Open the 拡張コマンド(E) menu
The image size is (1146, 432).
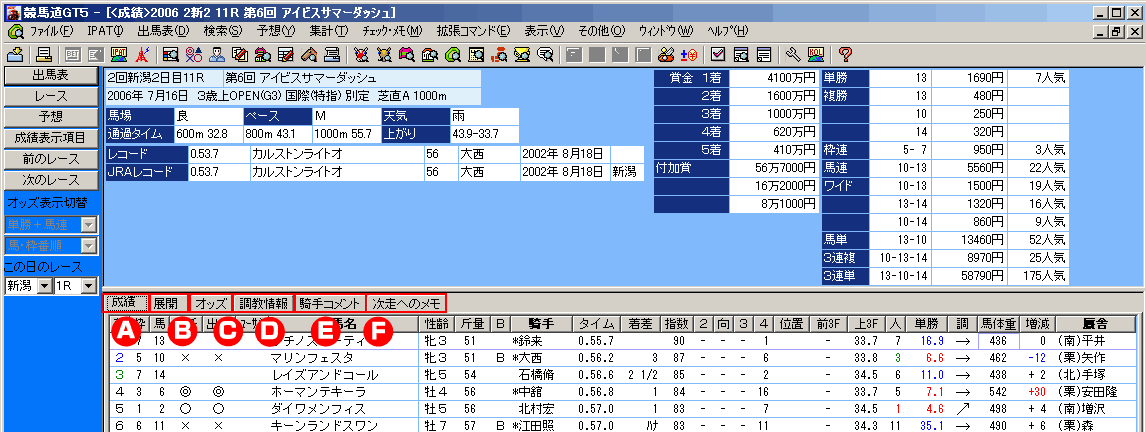(x=476, y=31)
